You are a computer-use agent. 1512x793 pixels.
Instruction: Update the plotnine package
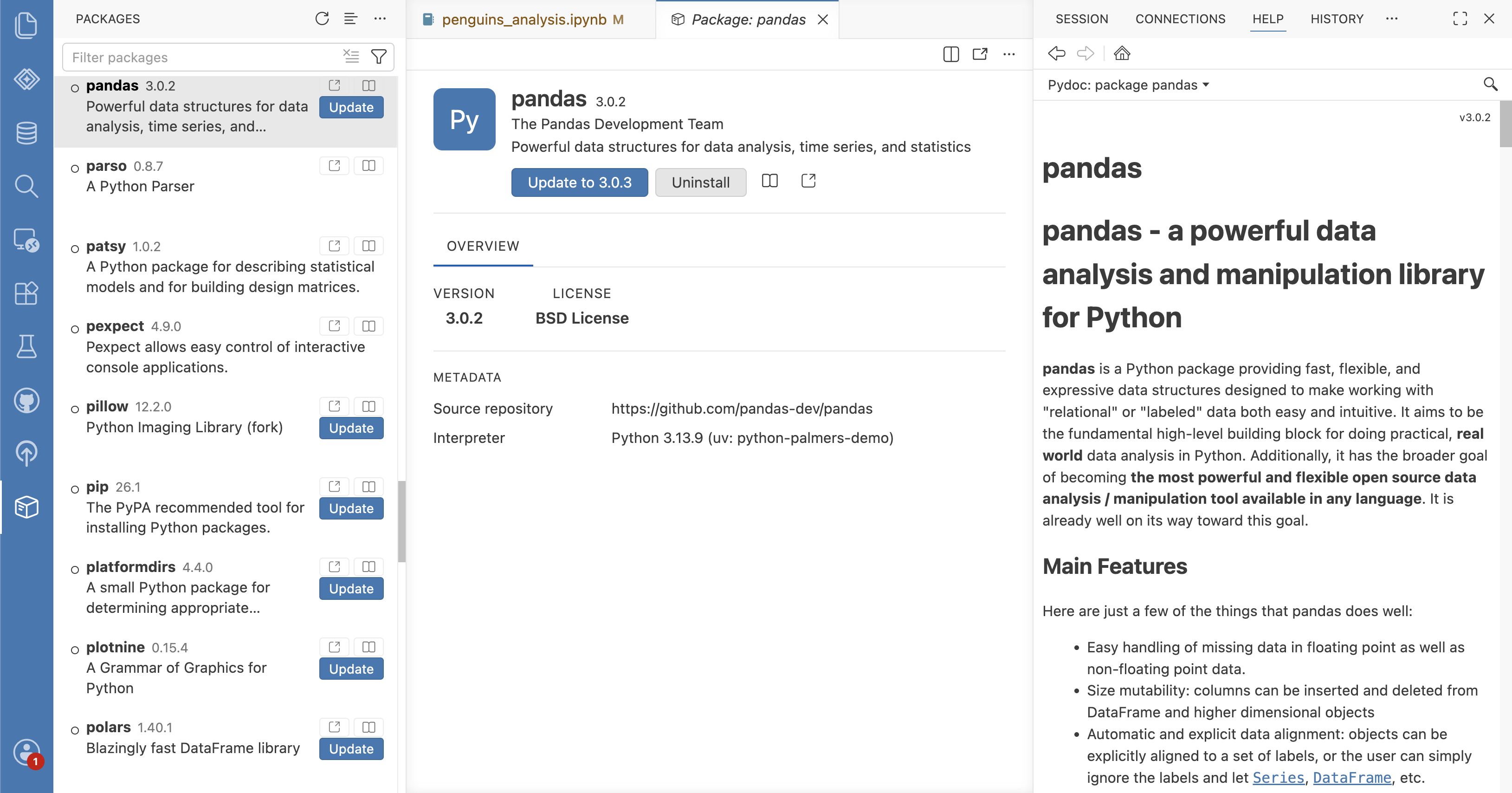351,669
